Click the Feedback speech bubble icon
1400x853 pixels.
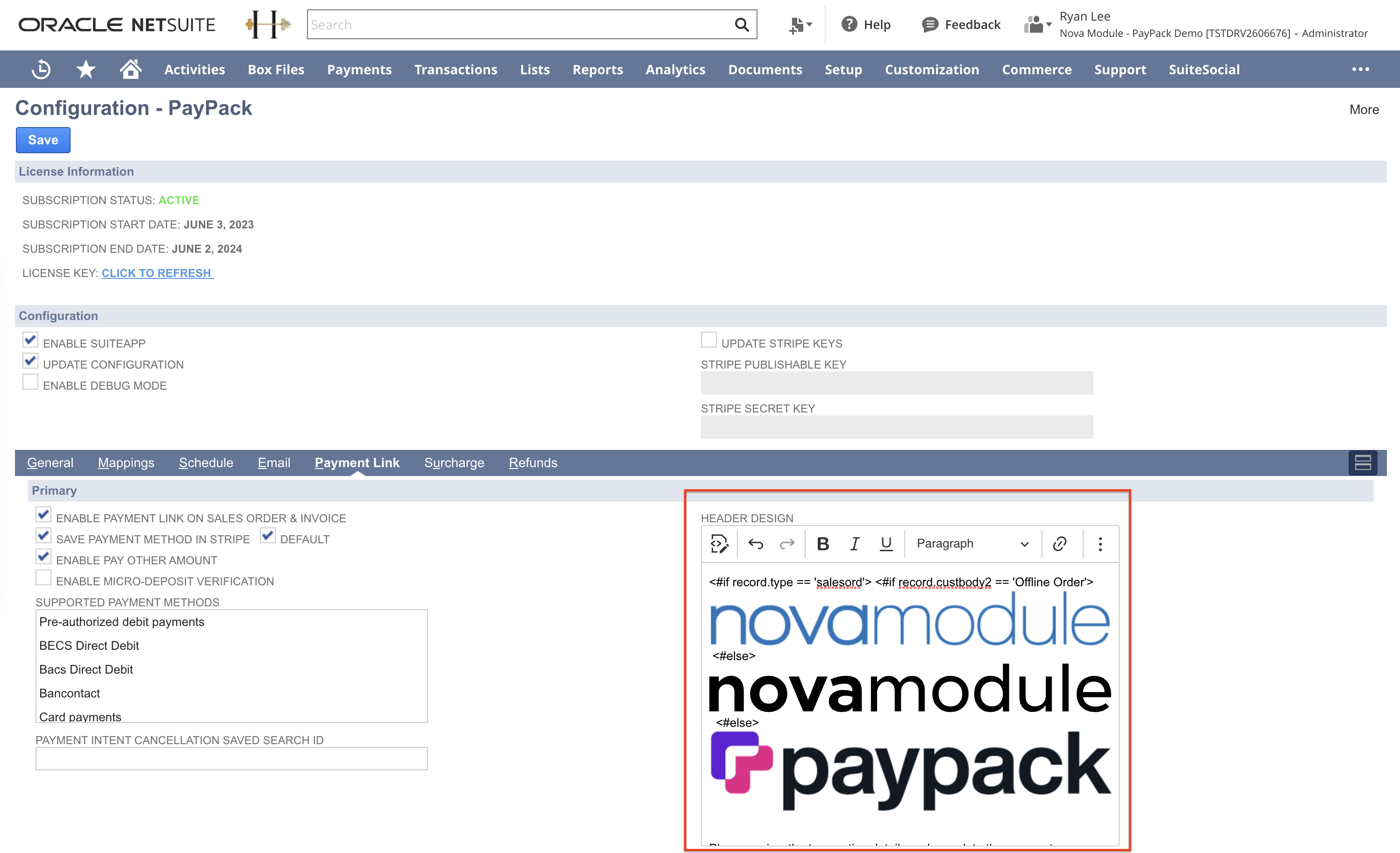pos(929,24)
